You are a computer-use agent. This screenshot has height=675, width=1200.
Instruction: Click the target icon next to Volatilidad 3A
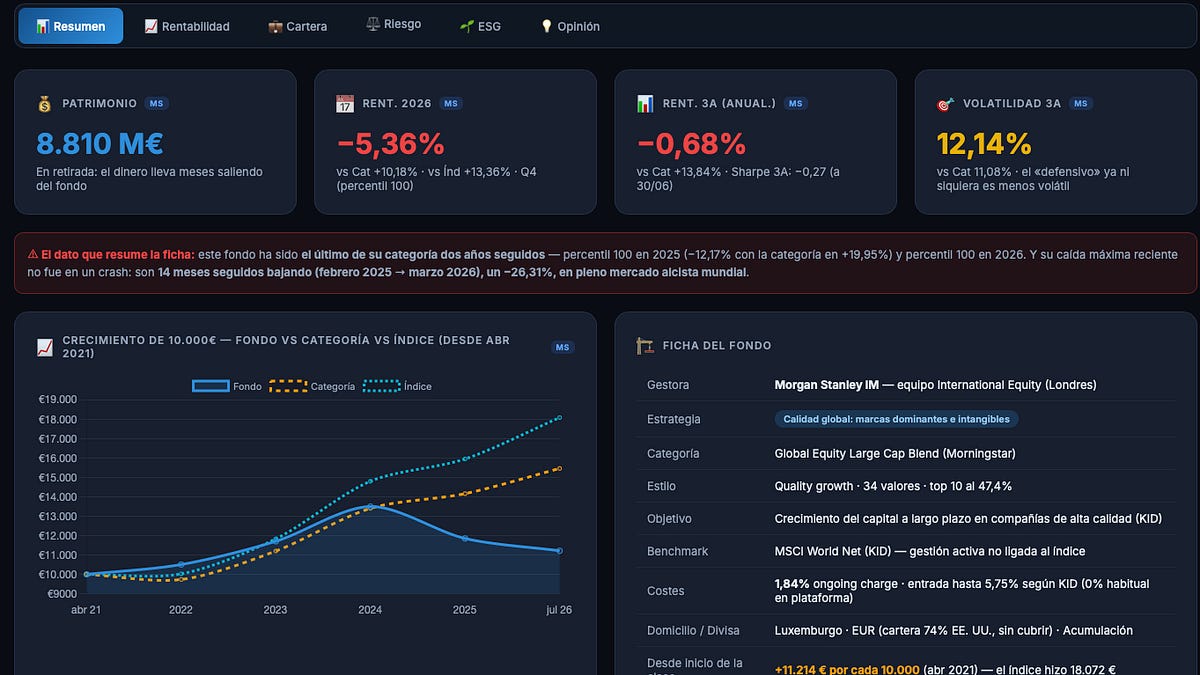pyautogui.click(x=945, y=104)
